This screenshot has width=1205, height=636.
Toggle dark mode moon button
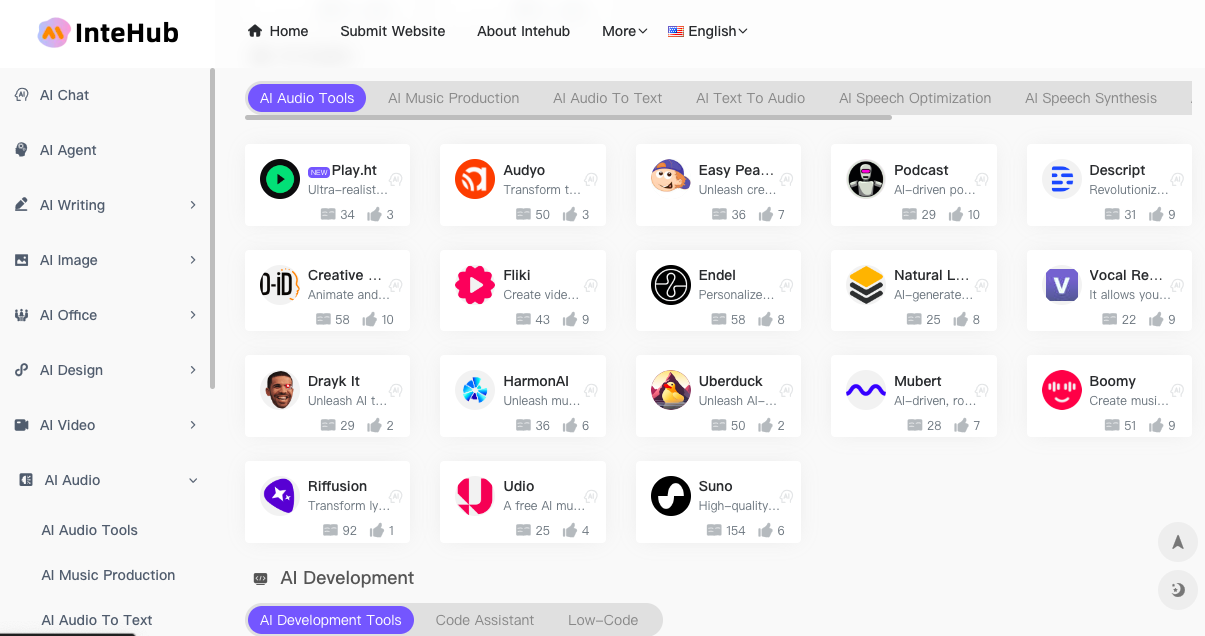point(1178,590)
